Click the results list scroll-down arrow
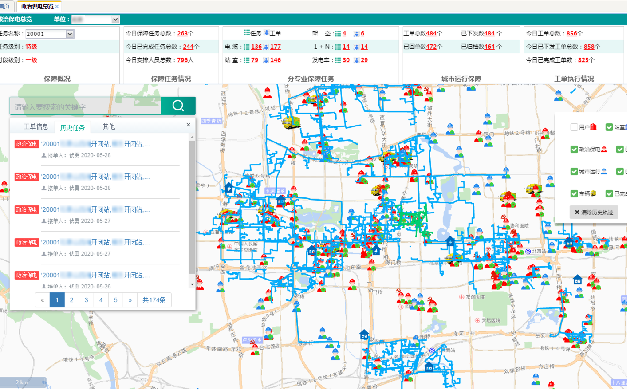627x390 pixels. [x=192, y=284]
